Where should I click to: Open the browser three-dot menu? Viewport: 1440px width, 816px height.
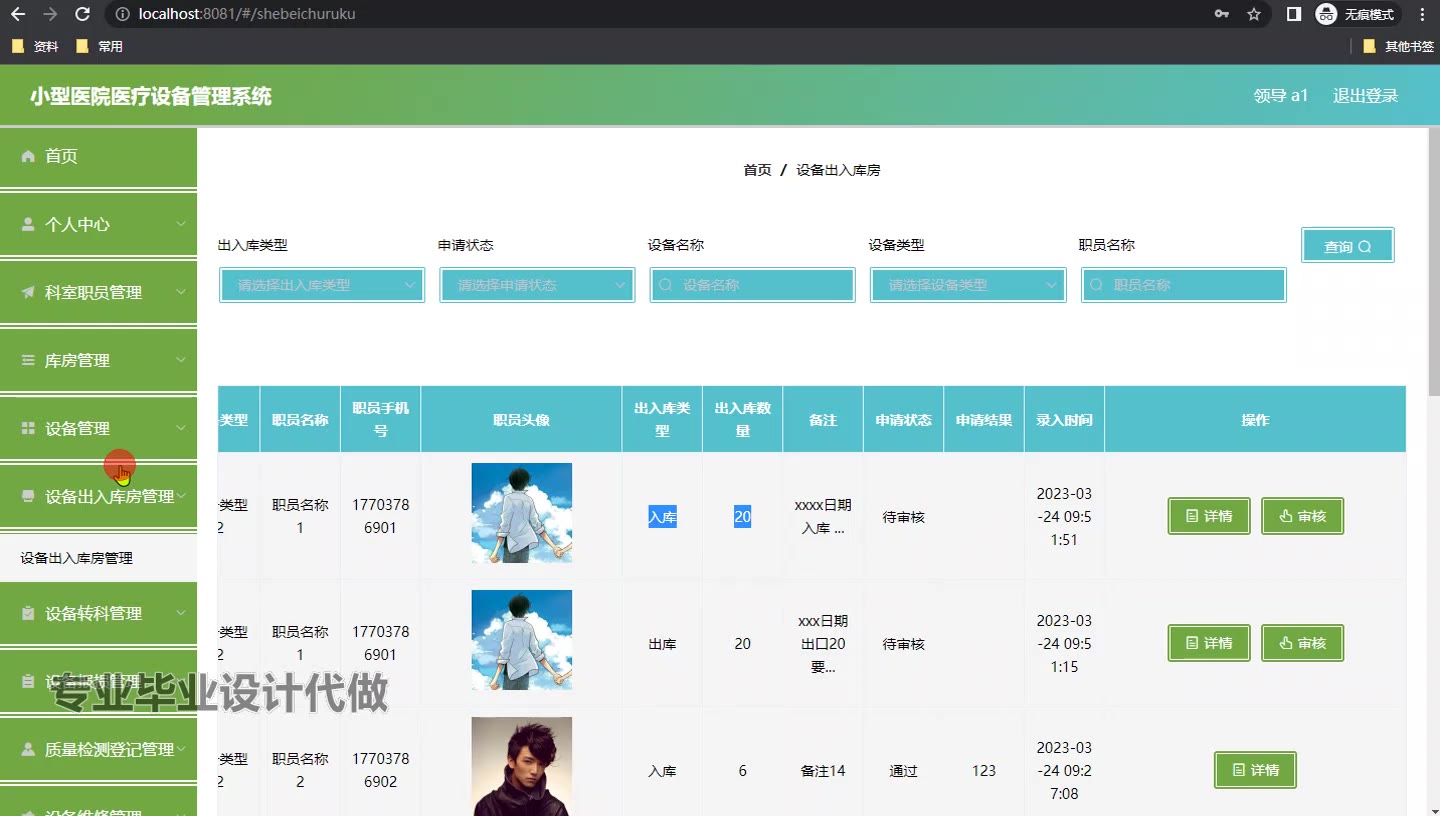pos(1422,14)
